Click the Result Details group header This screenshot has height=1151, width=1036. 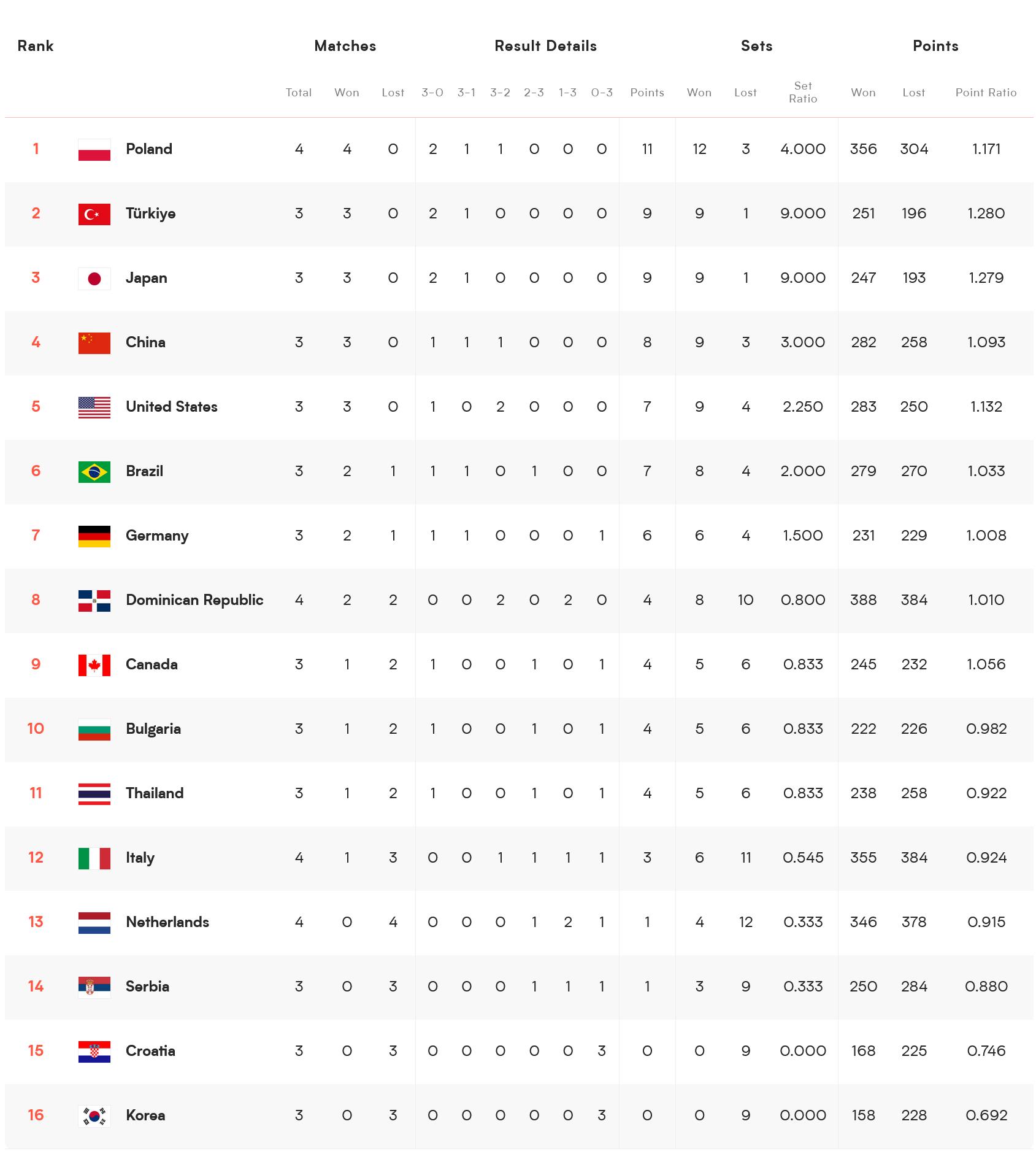(x=545, y=46)
